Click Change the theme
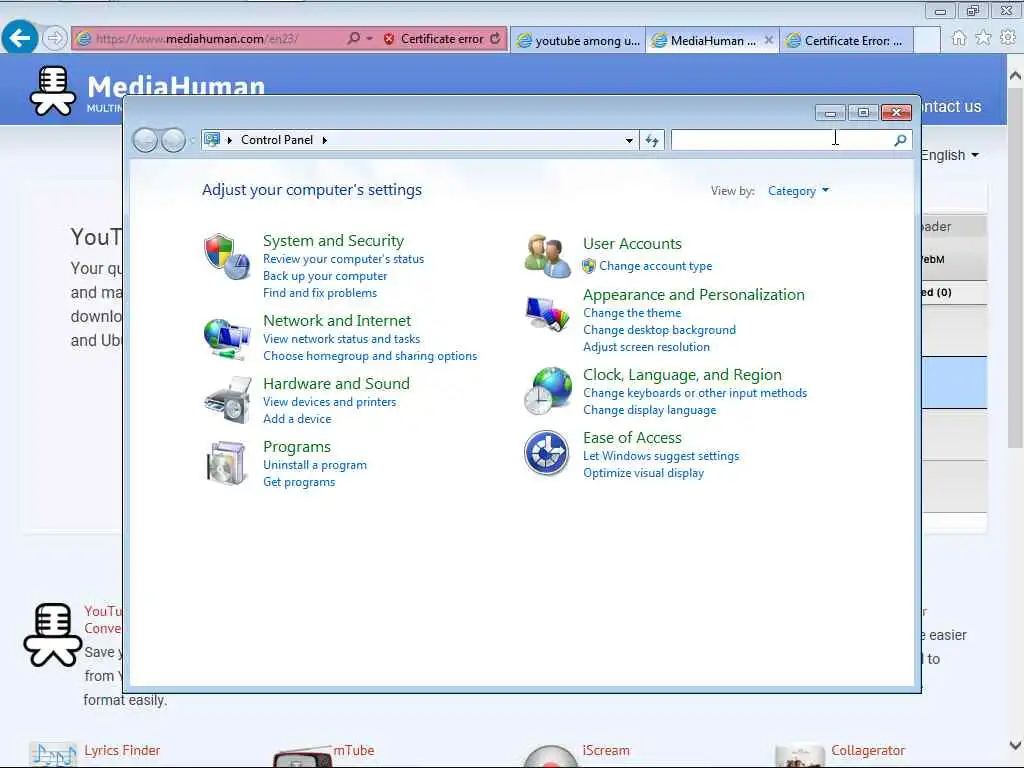1024x768 pixels. [x=632, y=313]
